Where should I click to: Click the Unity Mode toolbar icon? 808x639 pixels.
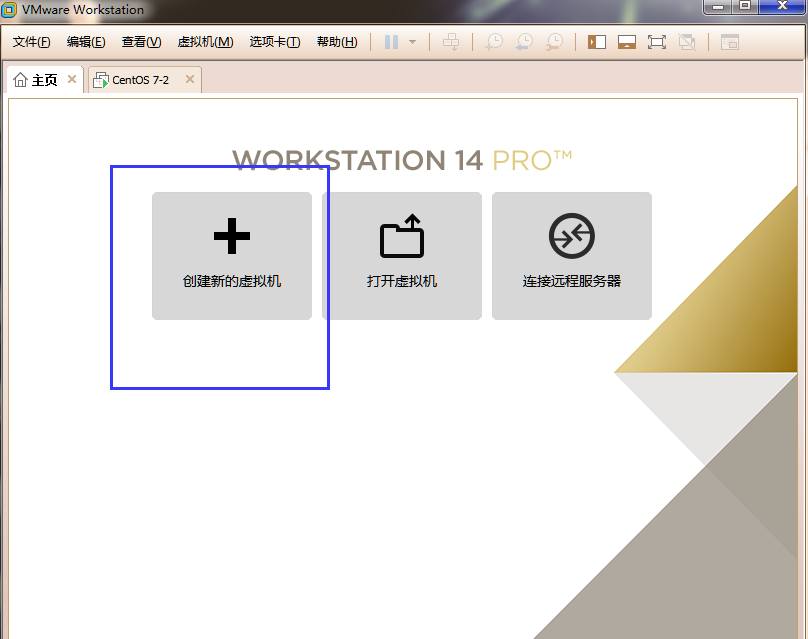[686, 42]
